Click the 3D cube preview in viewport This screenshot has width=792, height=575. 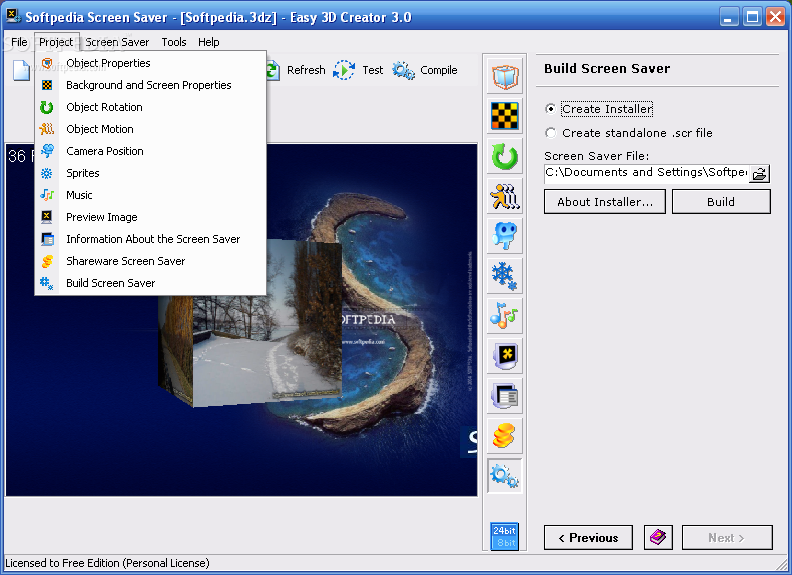pyautogui.click(x=250, y=323)
